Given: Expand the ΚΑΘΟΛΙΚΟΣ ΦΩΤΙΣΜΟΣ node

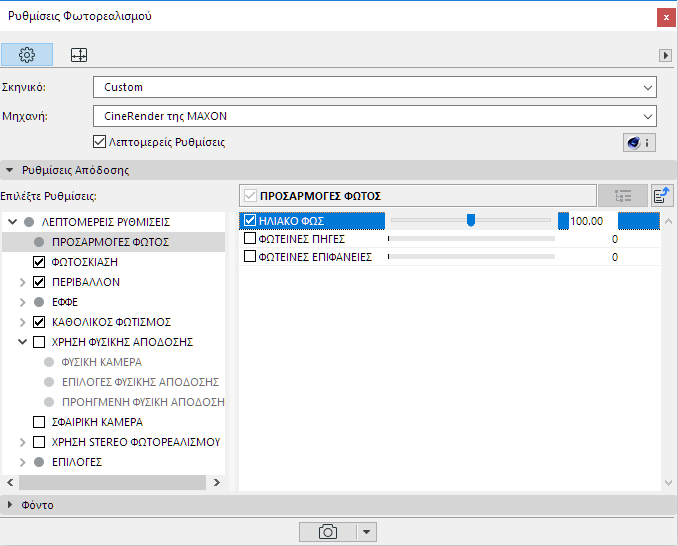Looking at the screenshot, I should point(22,322).
